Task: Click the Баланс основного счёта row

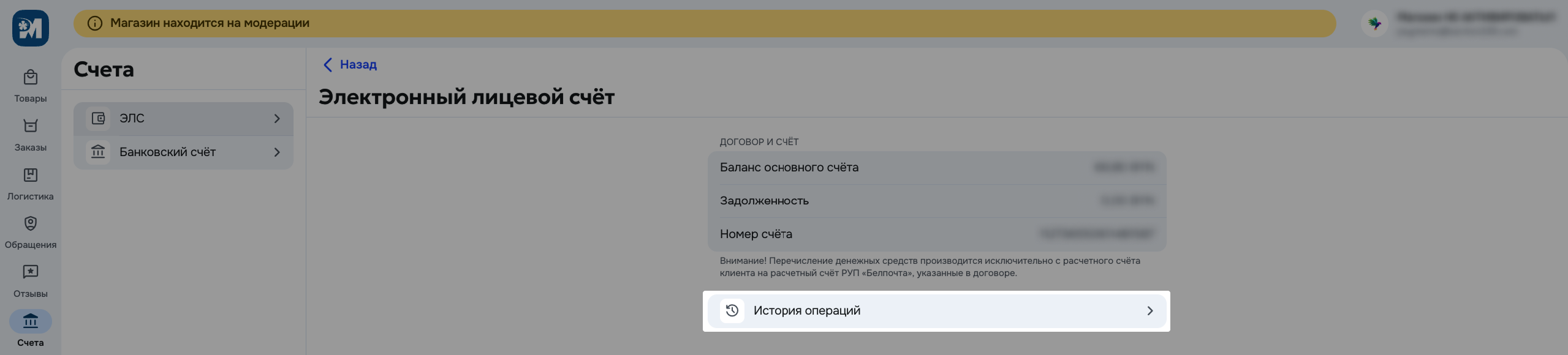Action: coord(937,167)
